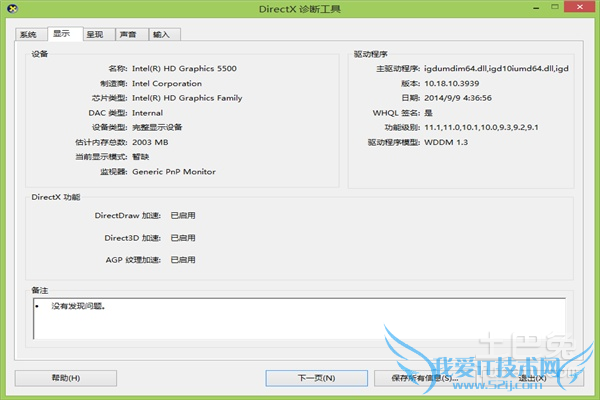
Task: Click the 下一页(N) button
Action: pyautogui.click(x=316, y=378)
